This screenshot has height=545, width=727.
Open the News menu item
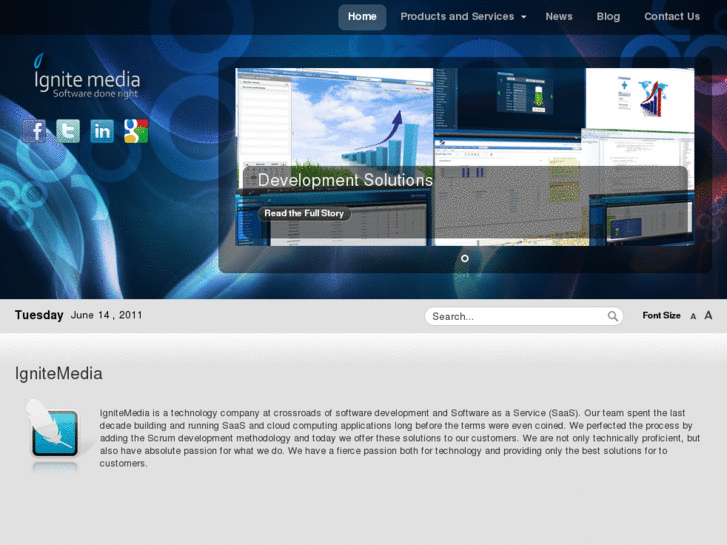point(559,17)
